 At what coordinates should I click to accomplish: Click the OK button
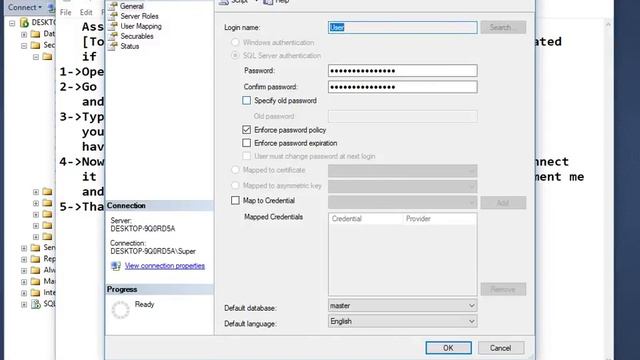pos(448,348)
